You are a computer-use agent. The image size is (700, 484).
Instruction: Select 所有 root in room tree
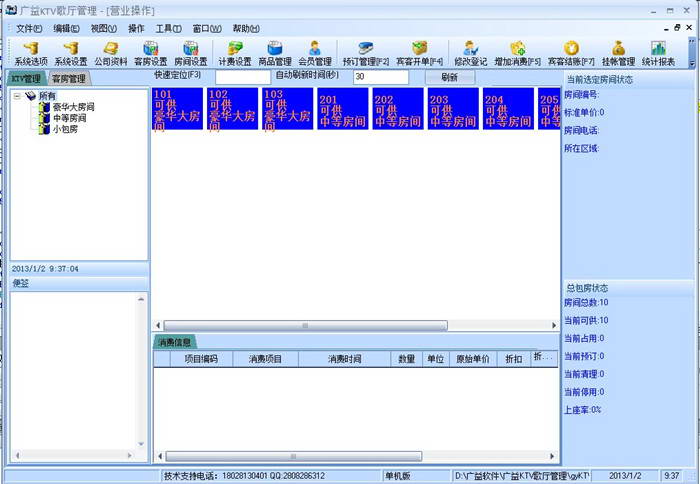tap(47, 96)
